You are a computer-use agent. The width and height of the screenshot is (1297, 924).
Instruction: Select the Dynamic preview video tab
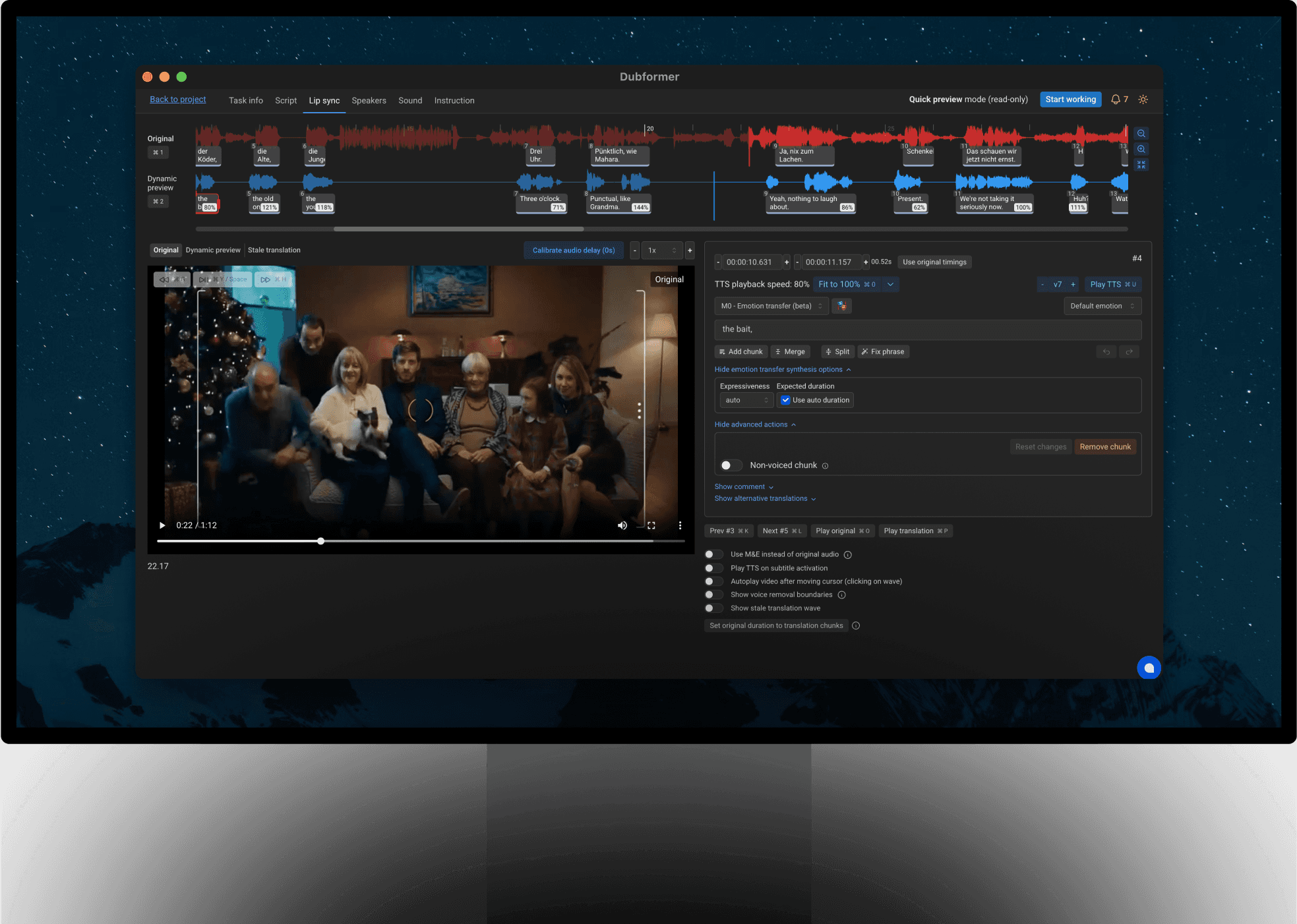213,250
